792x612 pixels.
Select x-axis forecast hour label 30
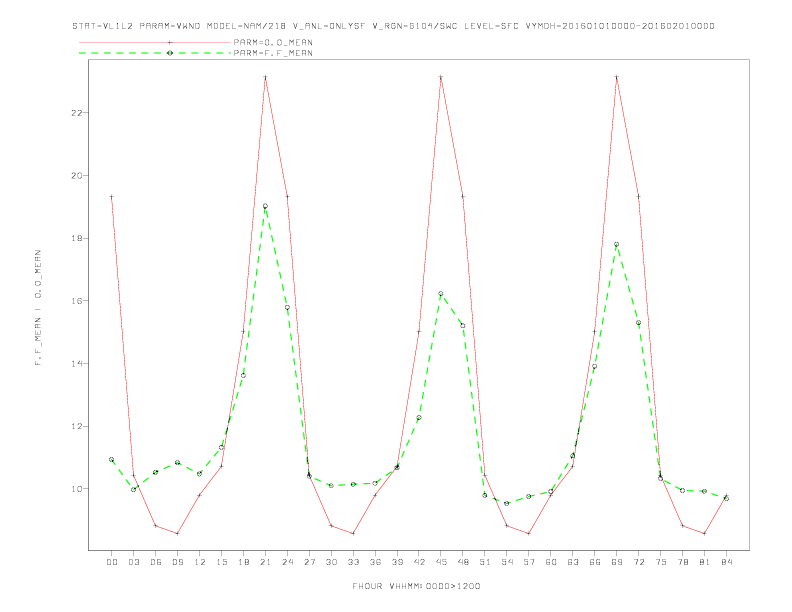(331, 562)
